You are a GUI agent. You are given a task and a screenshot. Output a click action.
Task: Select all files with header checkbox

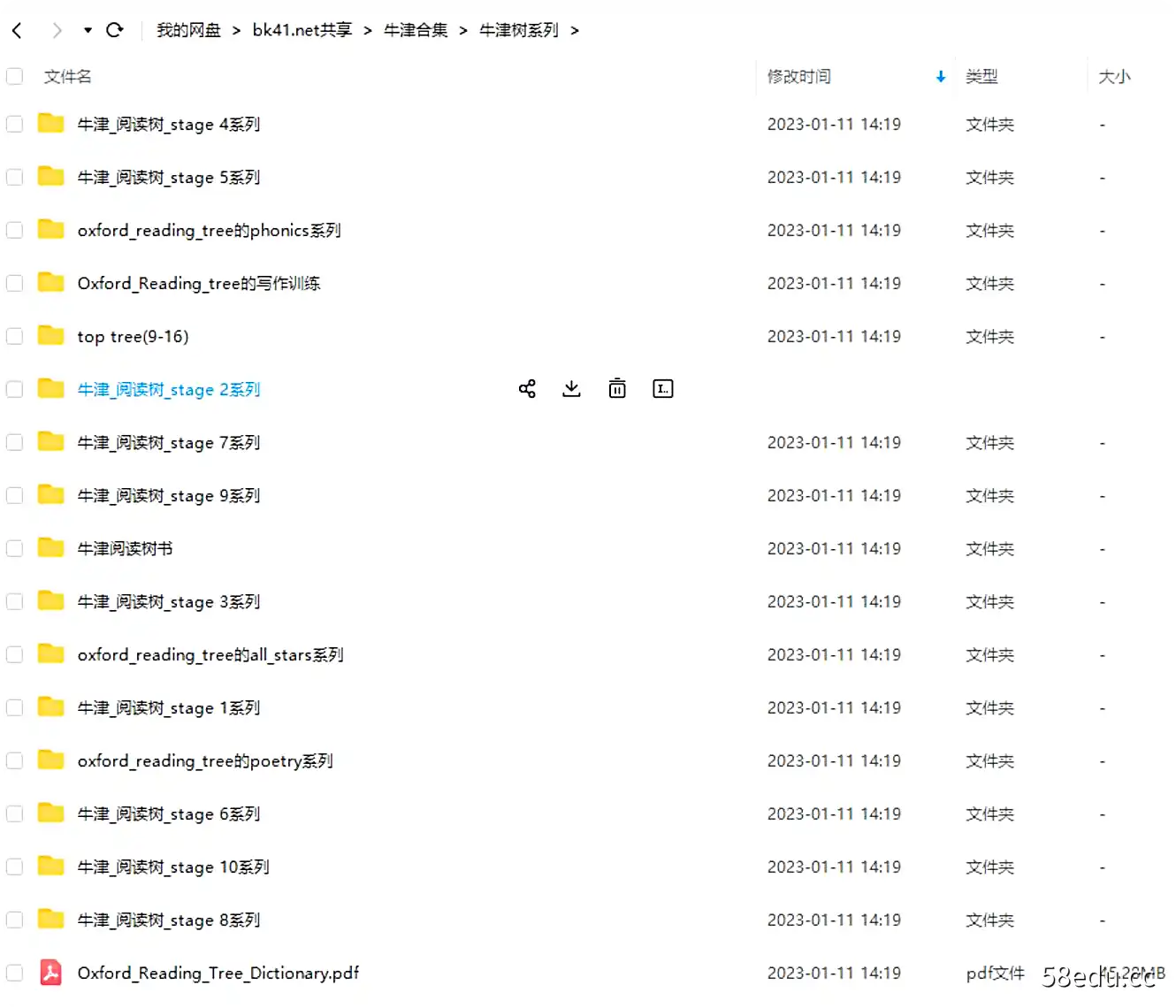pos(15,76)
